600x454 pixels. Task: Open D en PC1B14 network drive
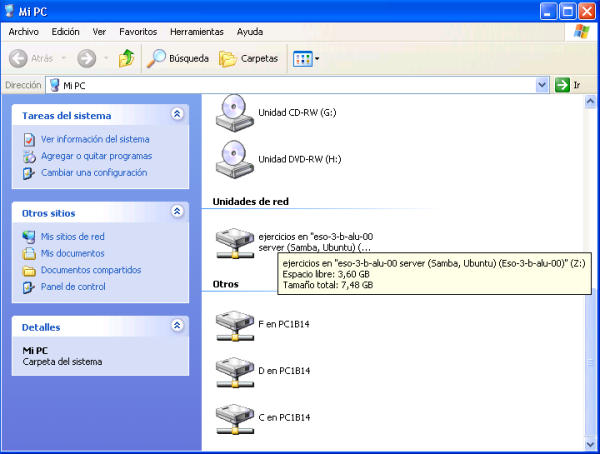coord(234,370)
